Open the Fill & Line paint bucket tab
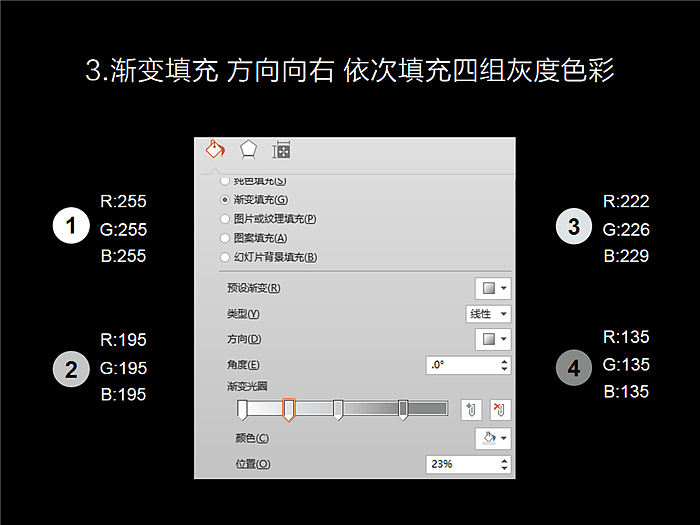 click(215, 150)
